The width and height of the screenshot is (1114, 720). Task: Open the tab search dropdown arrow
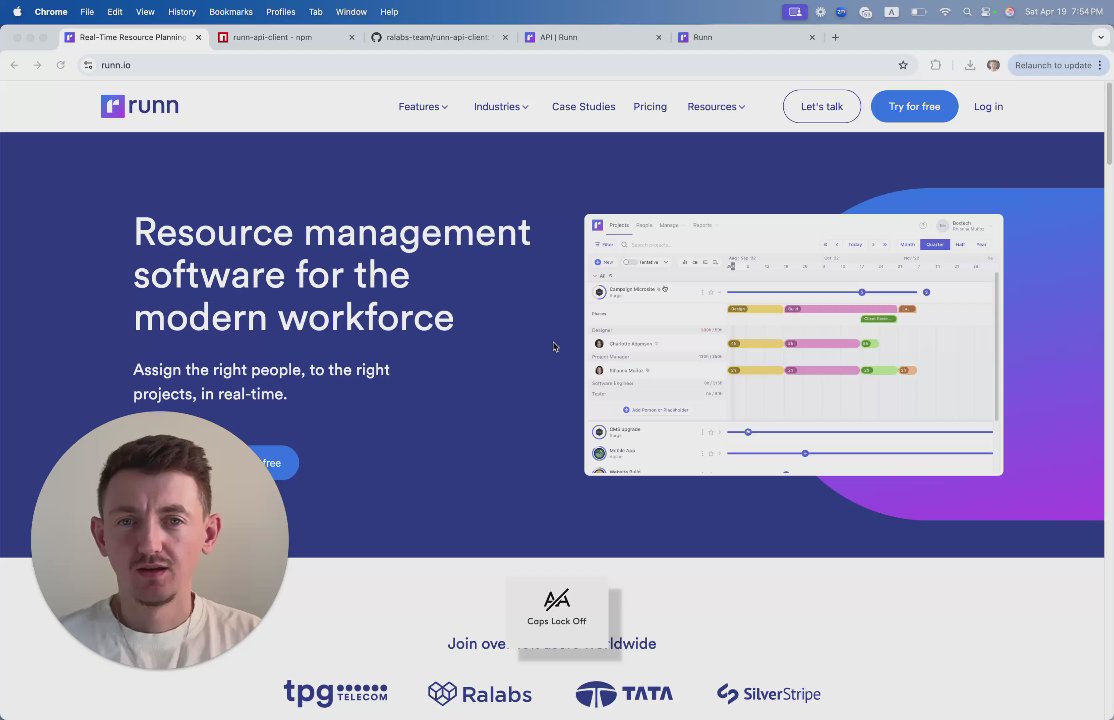click(x=1101, y=37)
